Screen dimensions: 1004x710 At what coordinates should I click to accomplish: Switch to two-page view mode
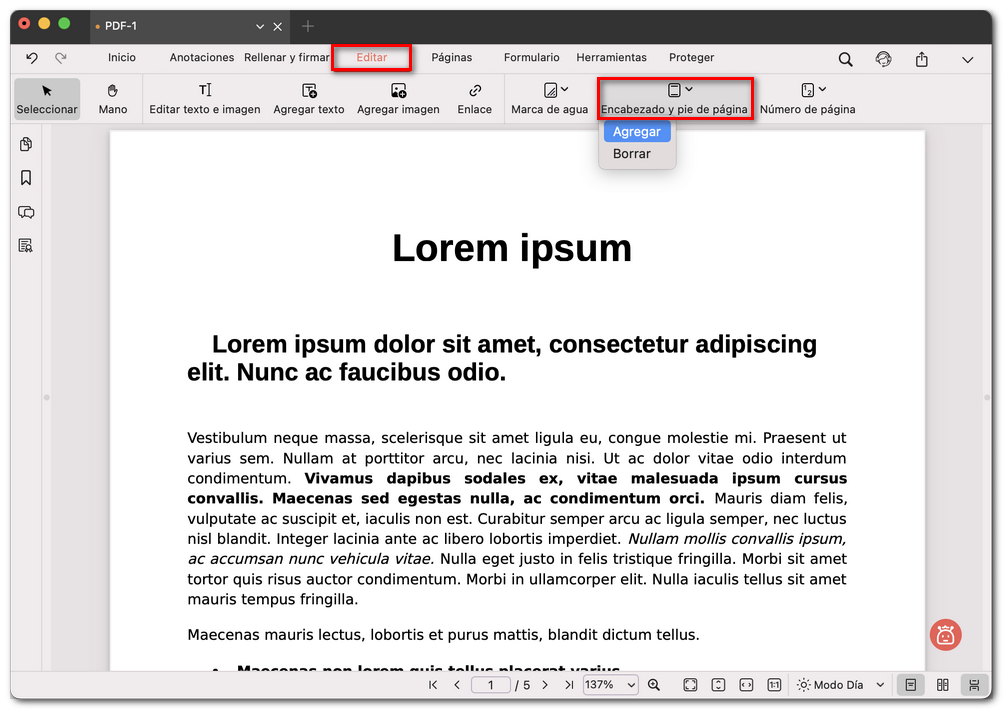942,685
